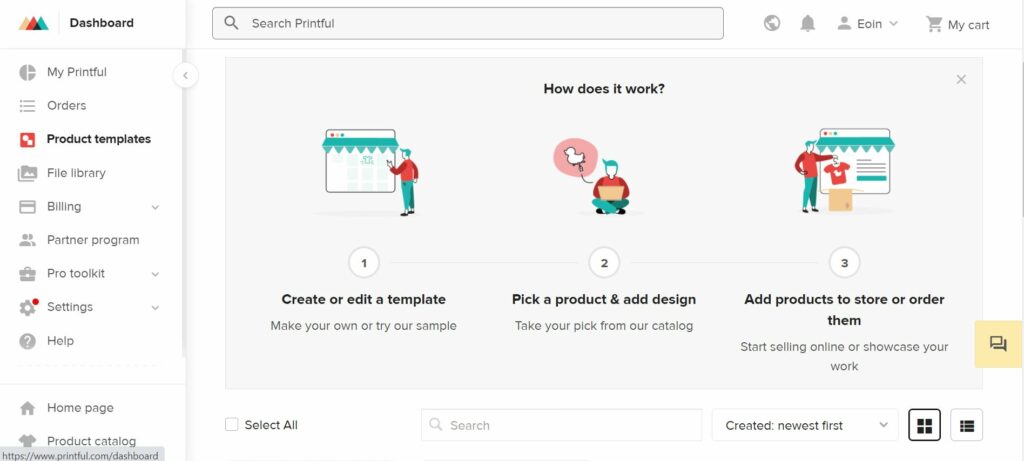Open the language globe icon
The width and height of the screenshot is (1024, 461).
click(x=772, y=24)
